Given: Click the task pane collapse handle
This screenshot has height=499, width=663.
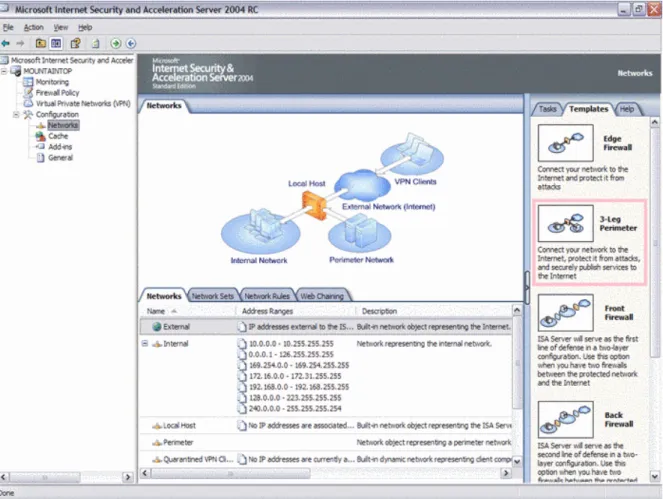Looking at the screenshot, I should (x=527, y=288).
